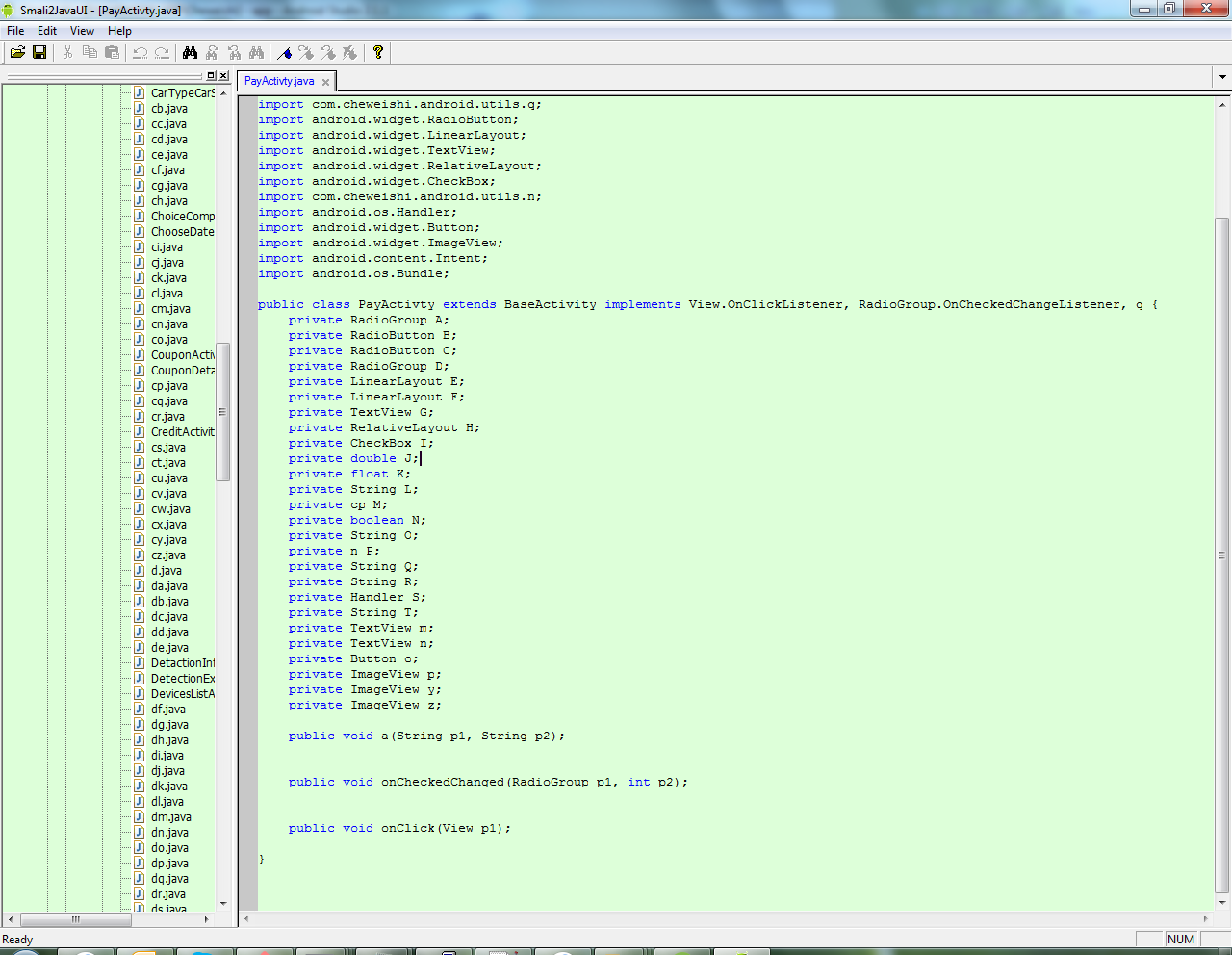Click the file tree horizontal scrollbar thumb
This screenshot has height=955, width=1232.
[76, 919]
